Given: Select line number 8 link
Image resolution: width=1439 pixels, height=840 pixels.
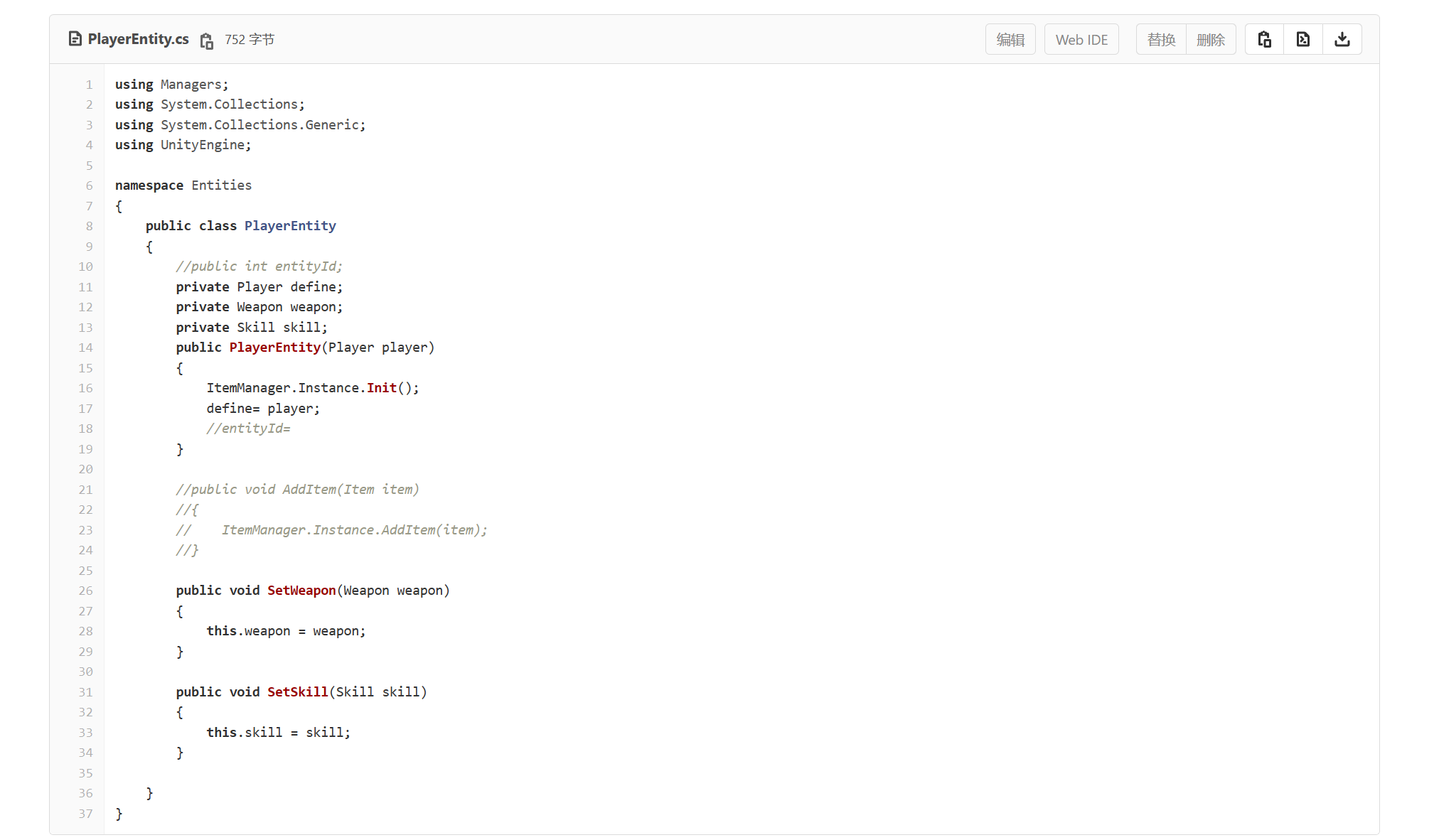Looking at the screenshot, I should click(x=89, y=226).
